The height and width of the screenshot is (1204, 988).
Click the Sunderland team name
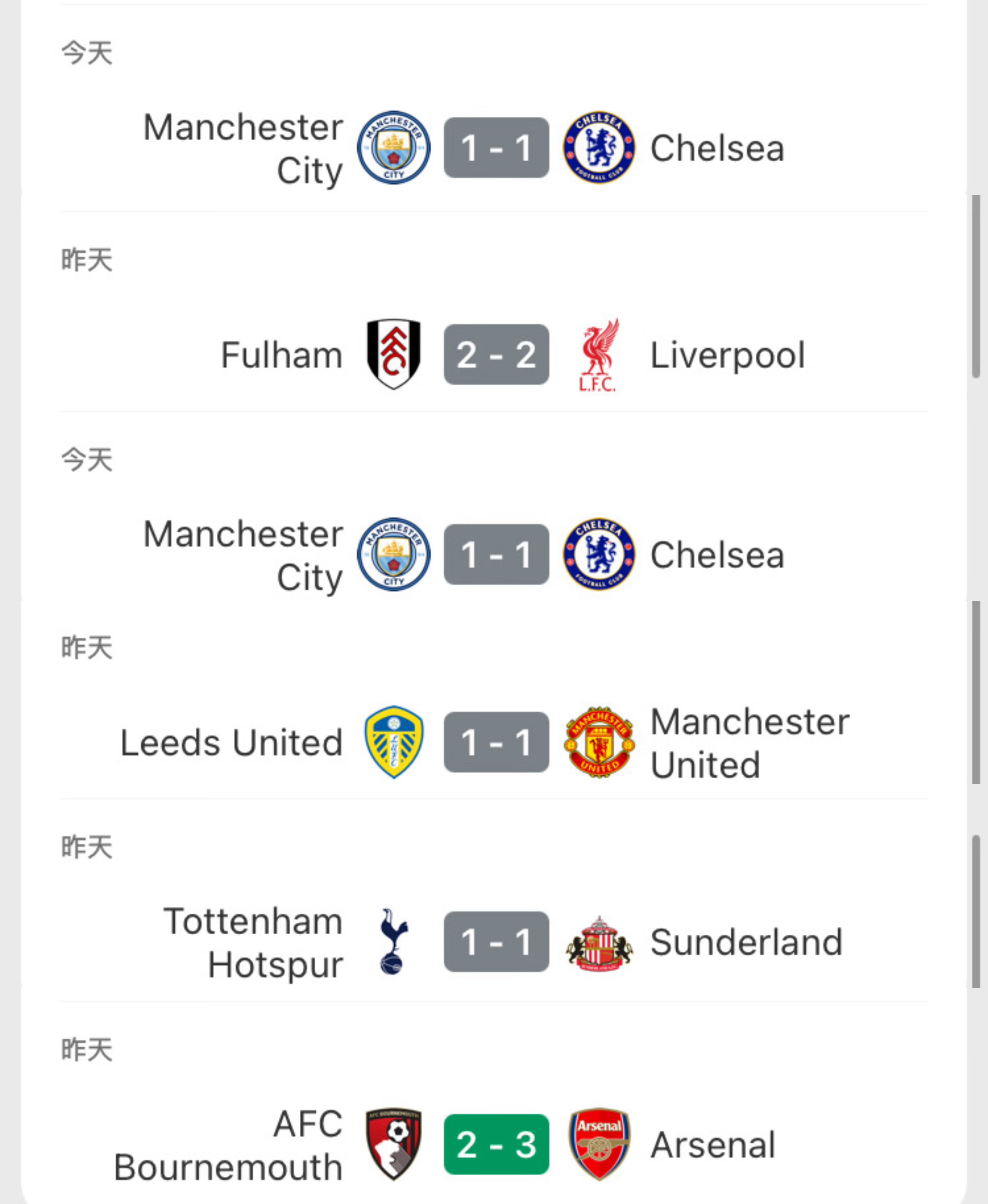click(x=745, y=942)
